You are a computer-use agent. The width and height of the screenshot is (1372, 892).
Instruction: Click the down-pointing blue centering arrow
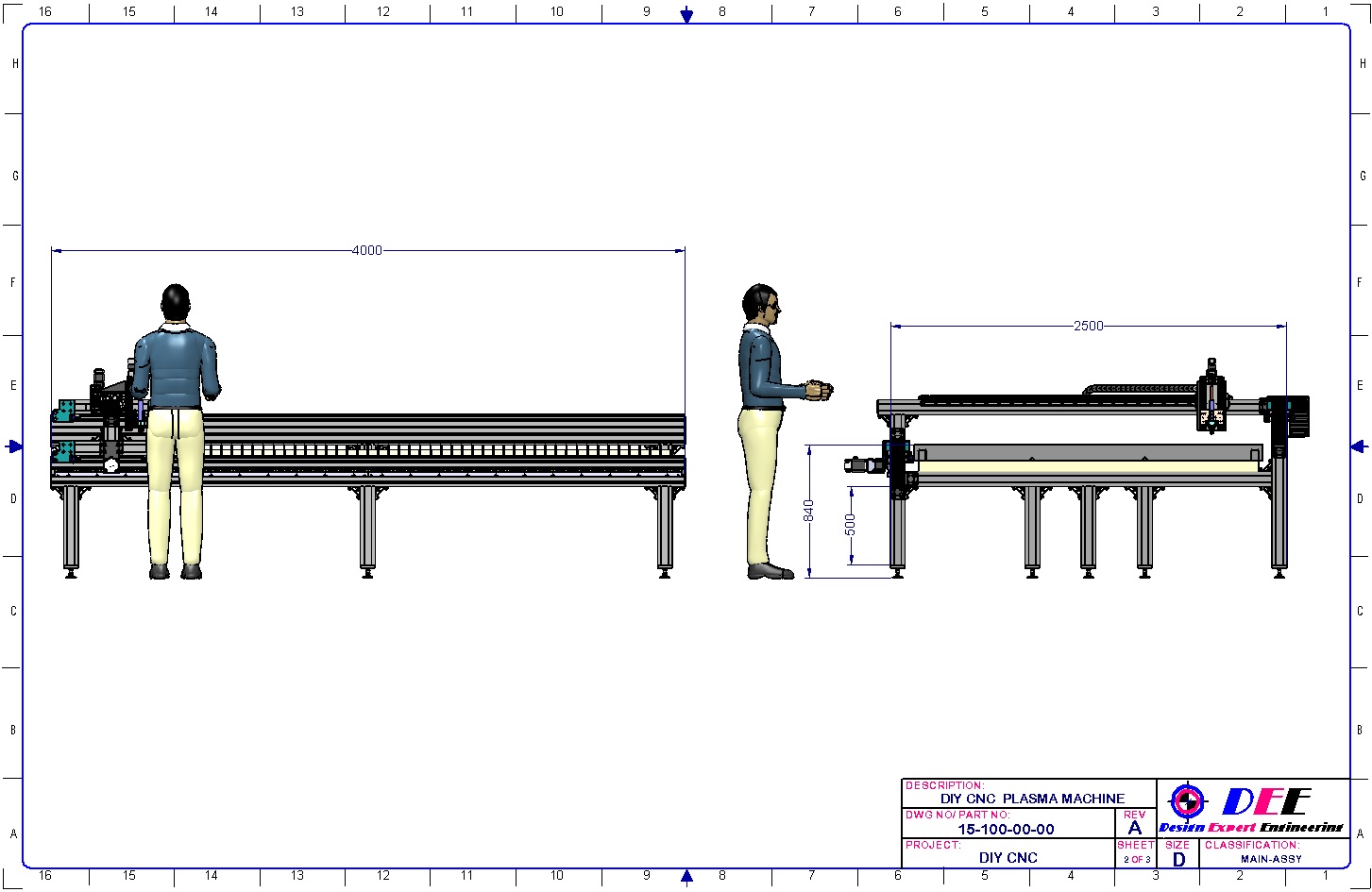(686, 15)
